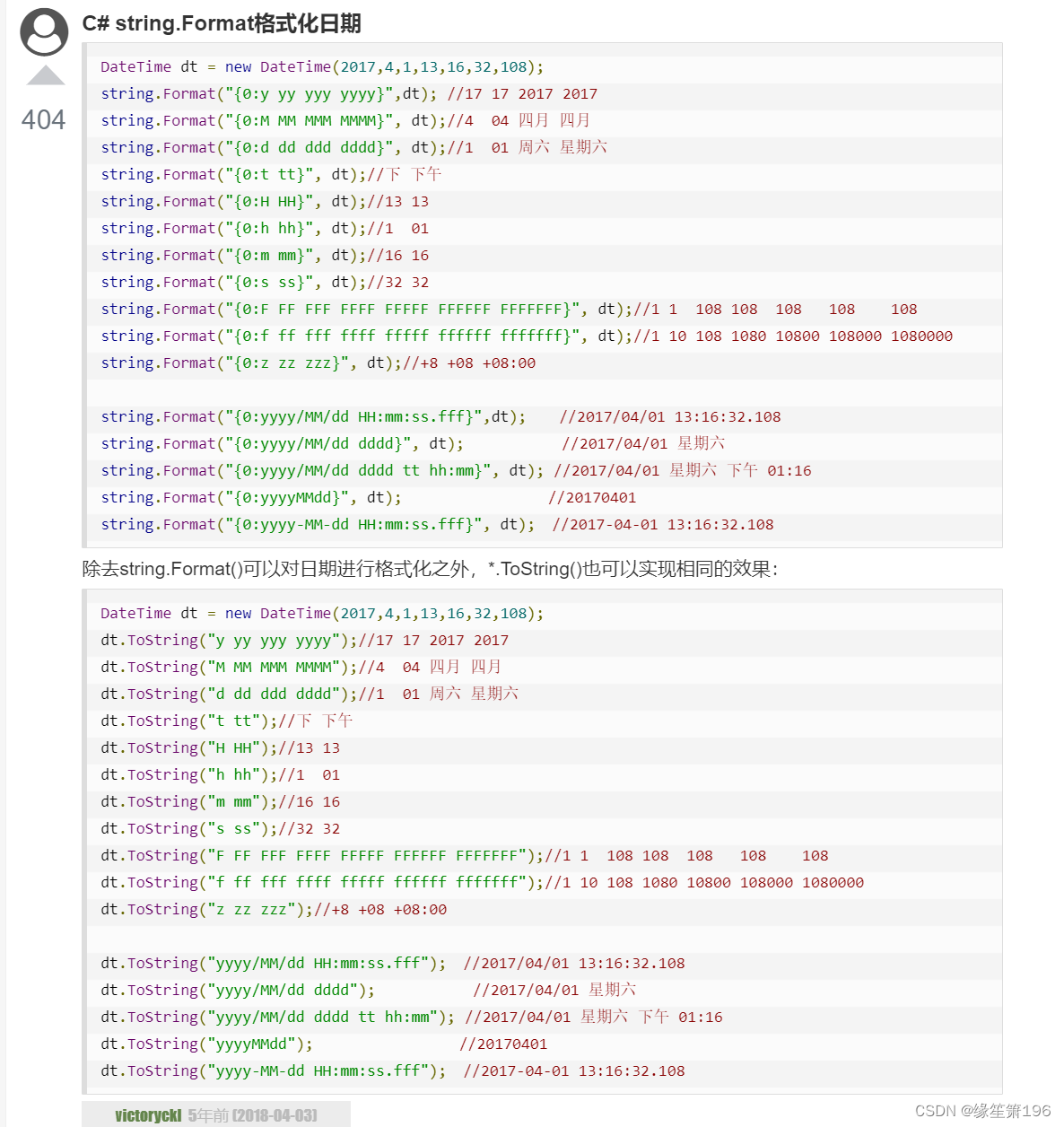The height and width of the screenshot is (1127, 1064).
Task: Click the CSDN @缘笙箫196 watermark
Action: (982, 1111)
